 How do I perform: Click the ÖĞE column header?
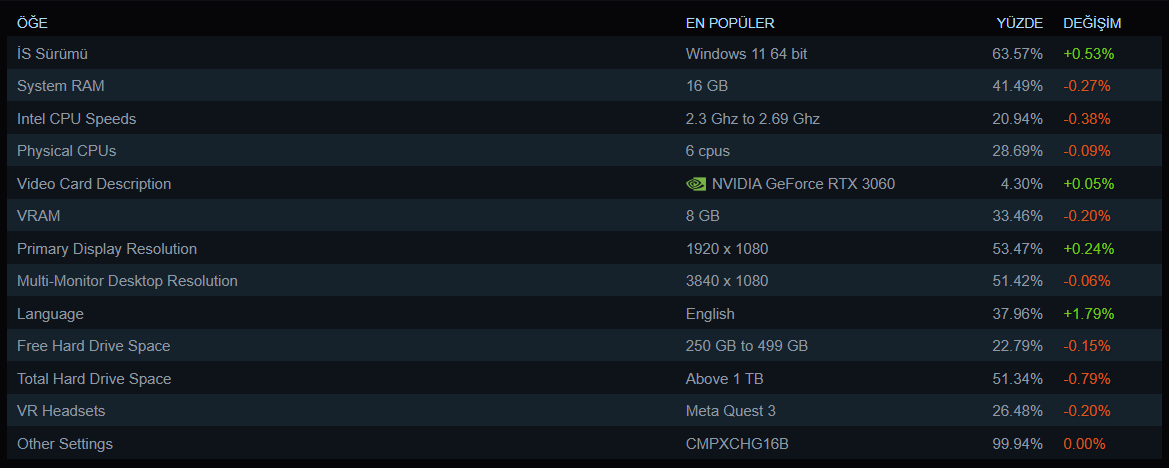tap(32, 23)
